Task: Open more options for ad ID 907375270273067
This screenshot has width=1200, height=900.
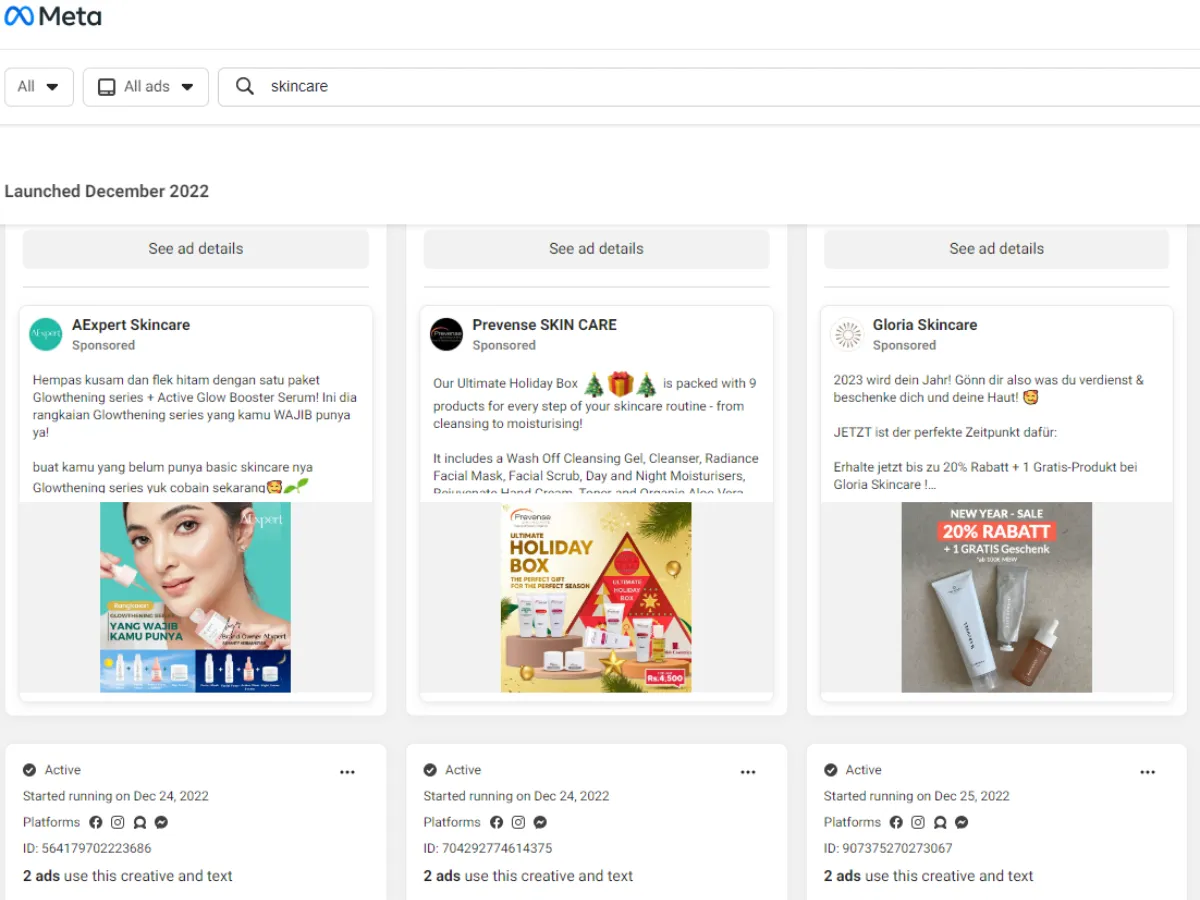Action: point(1148,772)
